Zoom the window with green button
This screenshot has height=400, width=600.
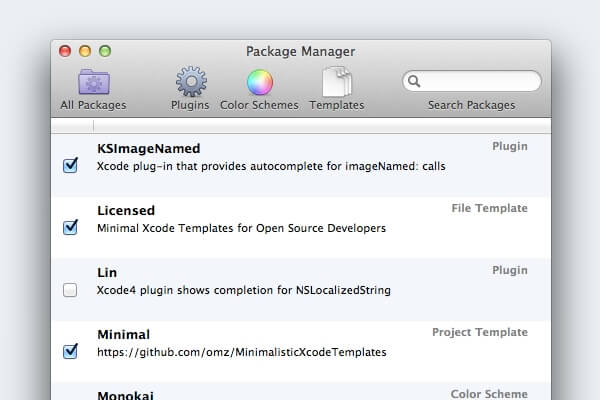(x=105, y=51)
